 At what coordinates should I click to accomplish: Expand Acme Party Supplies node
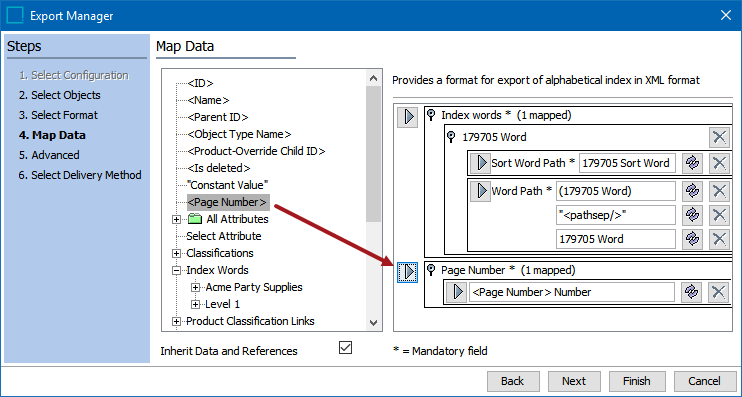tap(195, 288)
